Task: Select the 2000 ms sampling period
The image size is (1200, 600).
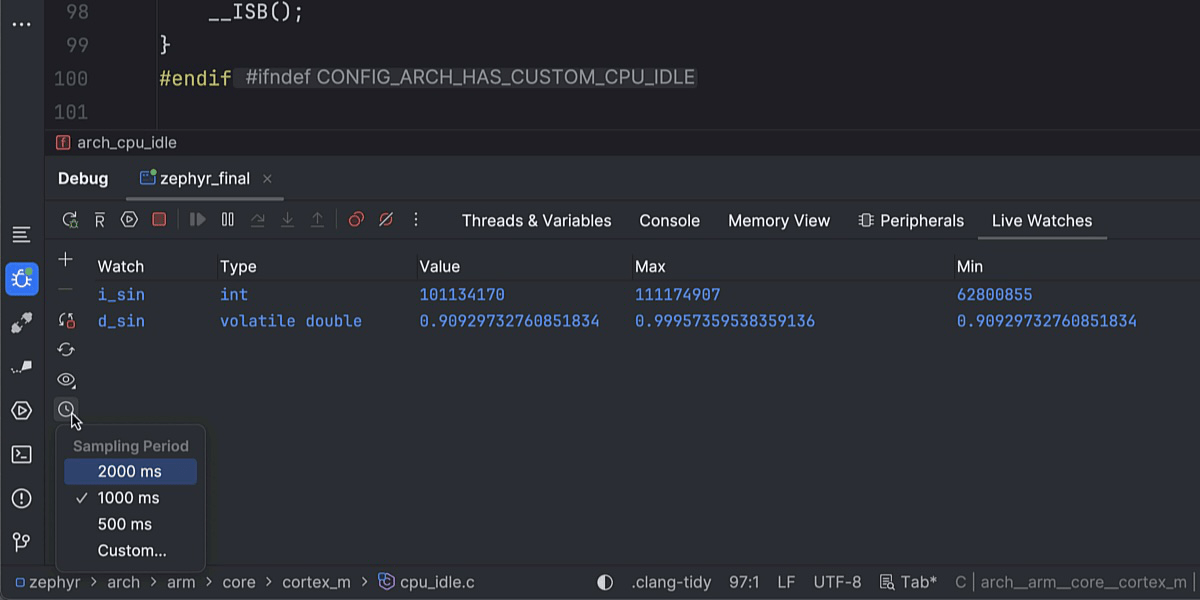Action: click(130, 472)
